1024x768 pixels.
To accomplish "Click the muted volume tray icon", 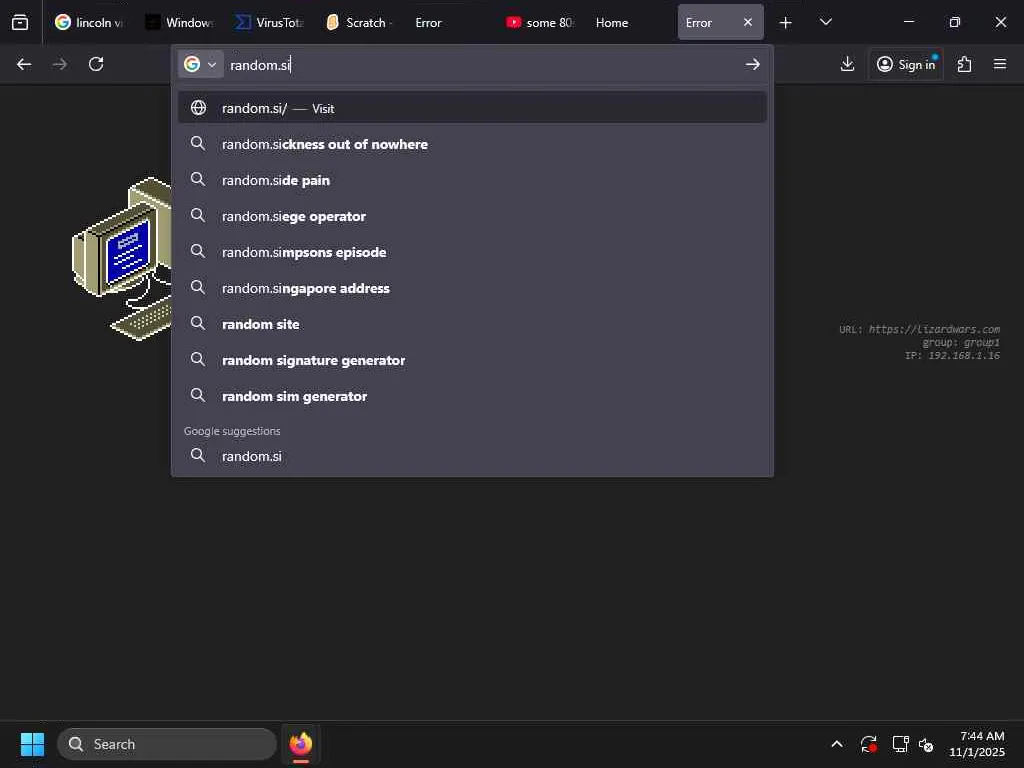I will pyautogui.click(x=926, y=744).
